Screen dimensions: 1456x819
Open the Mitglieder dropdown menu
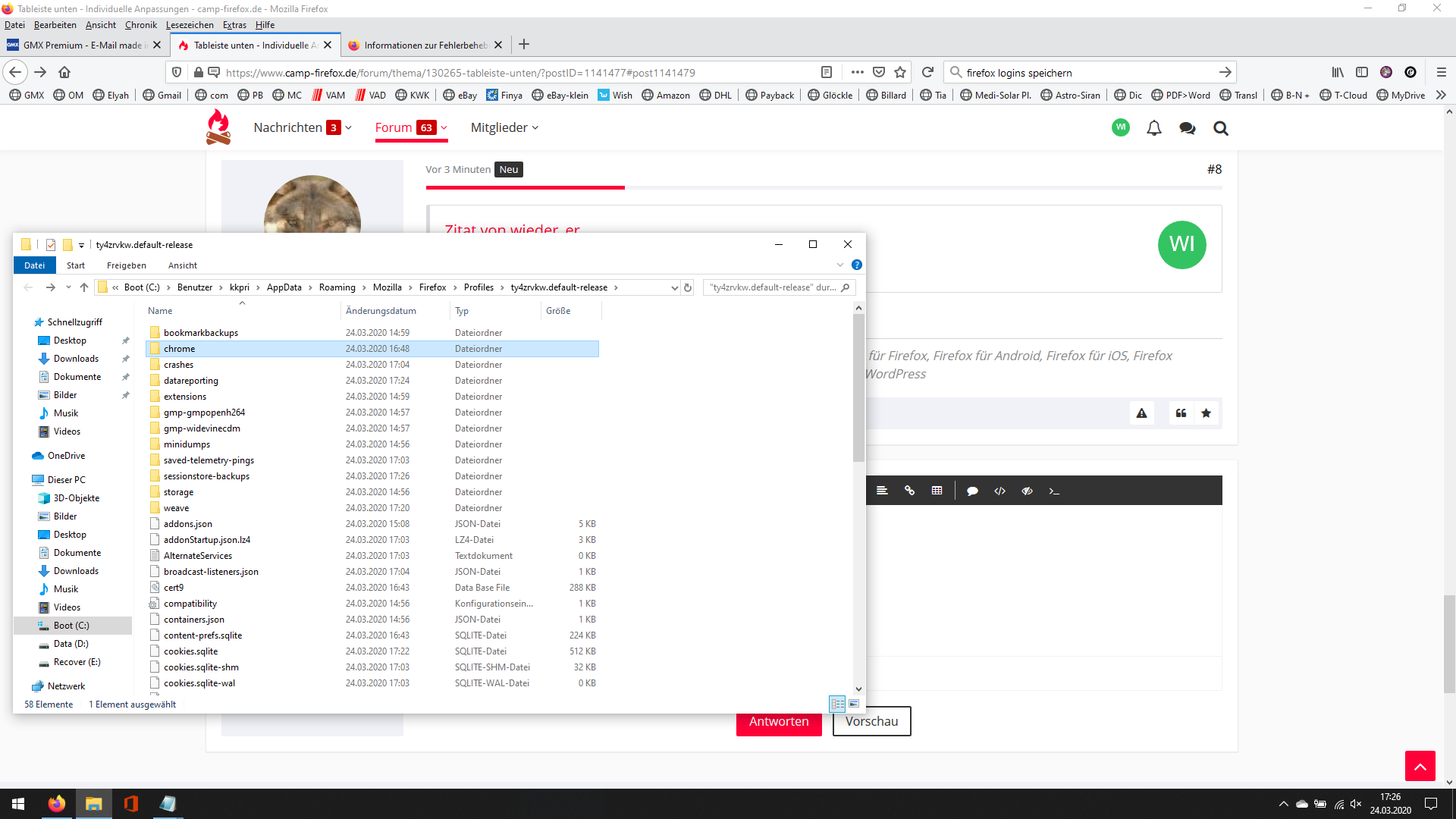504,127
